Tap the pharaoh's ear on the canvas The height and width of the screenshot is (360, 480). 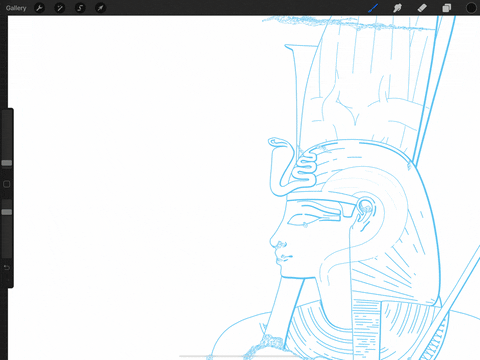[x=365, y=213]
